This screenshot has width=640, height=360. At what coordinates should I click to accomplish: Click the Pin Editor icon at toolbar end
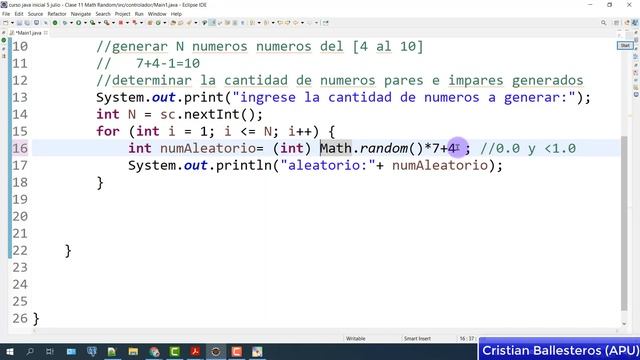326,23
